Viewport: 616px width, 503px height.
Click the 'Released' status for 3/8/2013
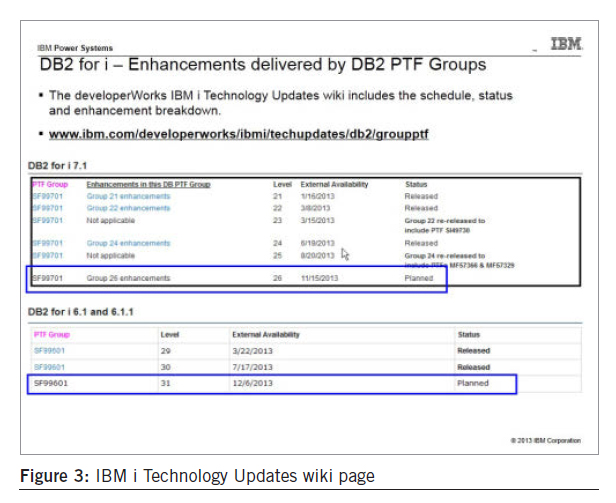click(x=421, y=208)
